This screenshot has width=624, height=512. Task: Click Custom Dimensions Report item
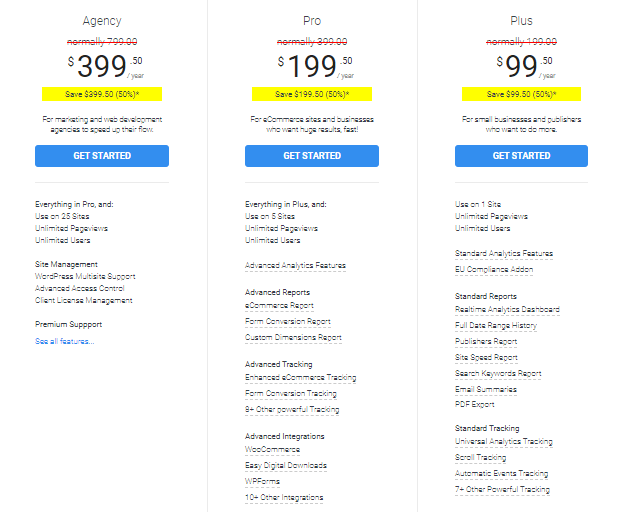coord(293,337)
